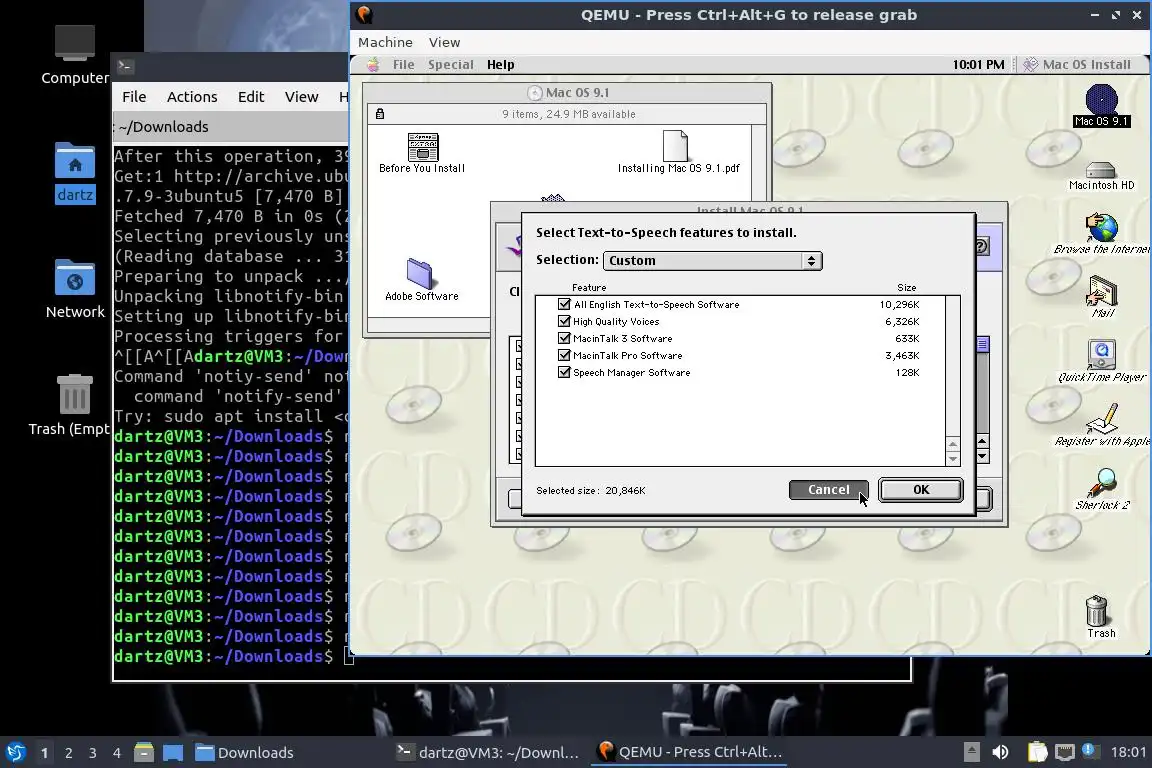1152x768 pixels.
Task: Open terminal Edit menu
Action: coord(251,97)
